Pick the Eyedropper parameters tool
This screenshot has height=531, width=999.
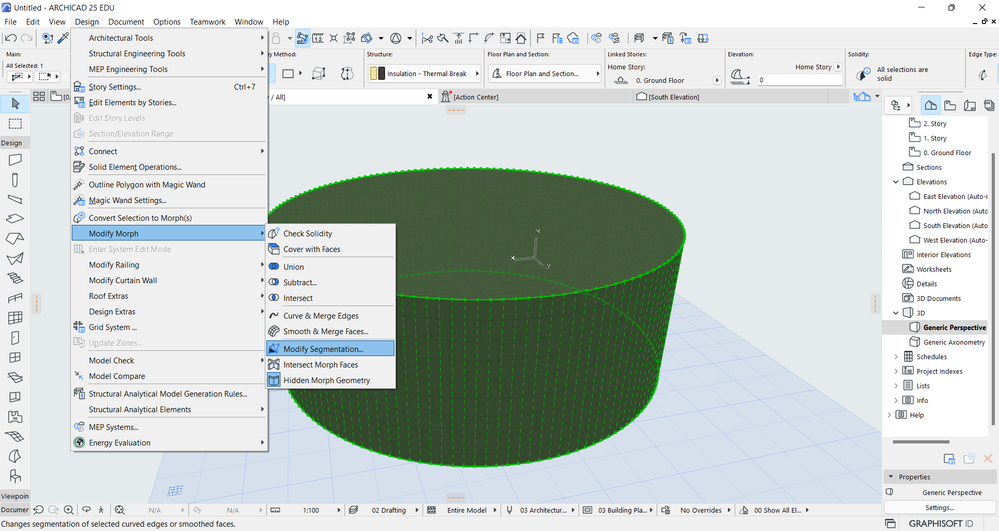click(63, 38)
